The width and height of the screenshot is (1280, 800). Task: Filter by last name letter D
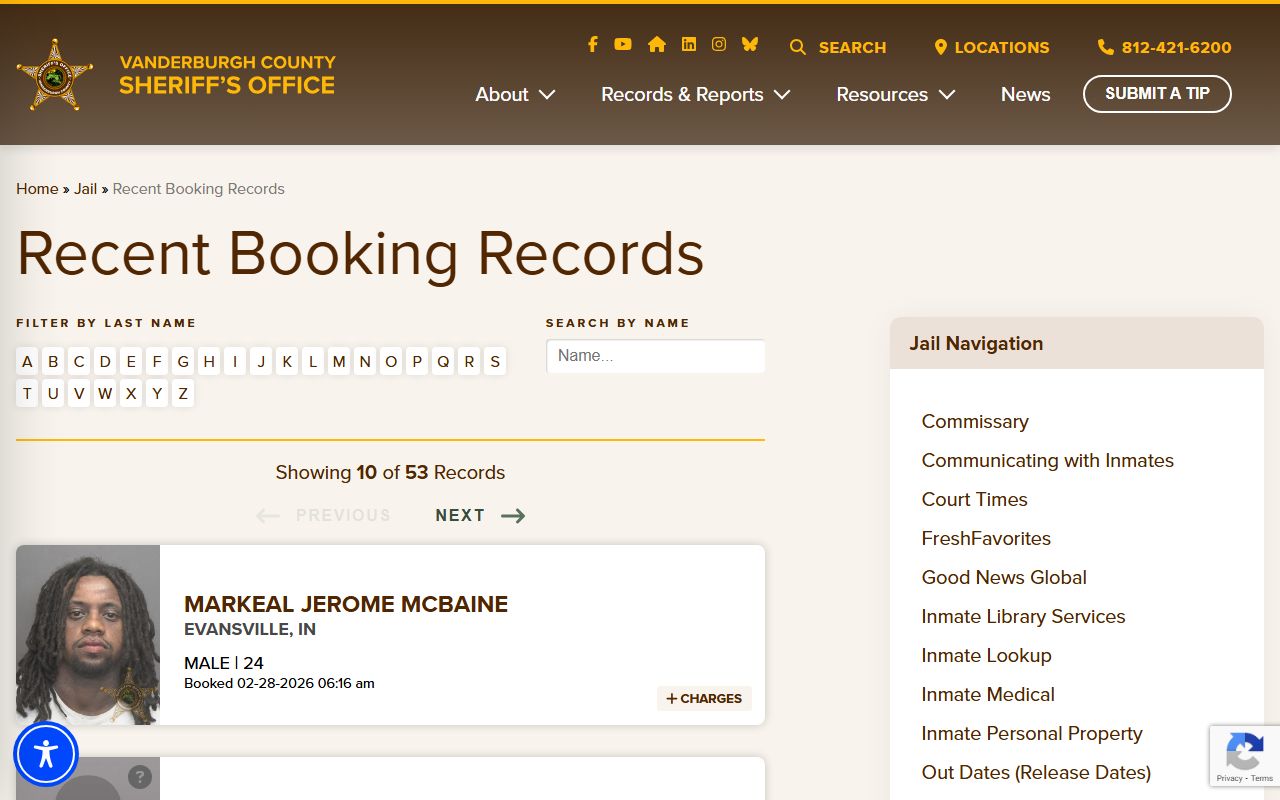(105, 362)
